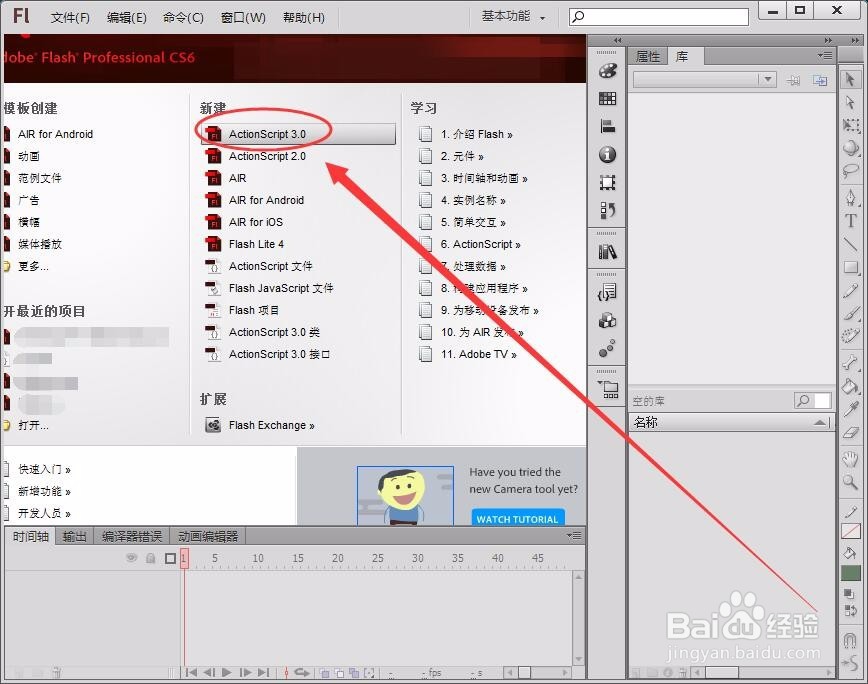Image resolution: width=868 pixels, height=684 pixels.
Task: Open the Motion Presets panel icon
Action: (607, 349)
